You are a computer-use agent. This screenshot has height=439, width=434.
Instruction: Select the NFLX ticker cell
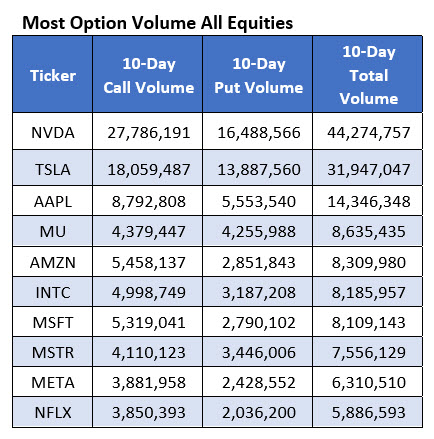click(x=53, y=412)
